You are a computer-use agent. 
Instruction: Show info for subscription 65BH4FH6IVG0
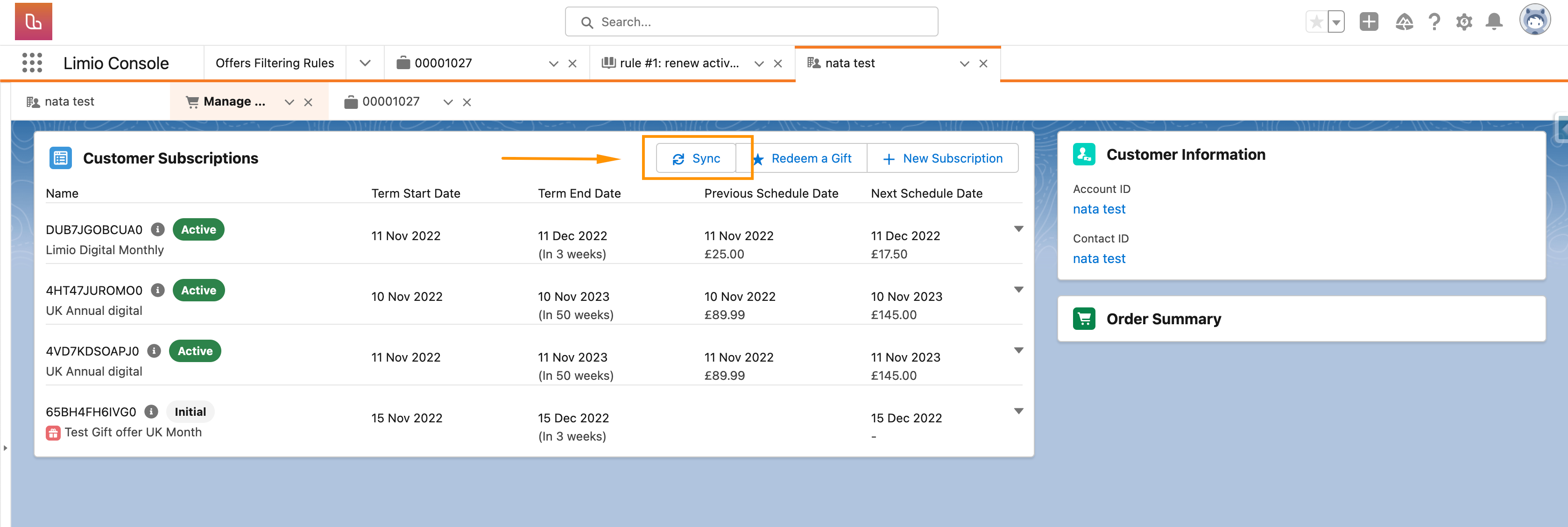click(x=151, y=412)
